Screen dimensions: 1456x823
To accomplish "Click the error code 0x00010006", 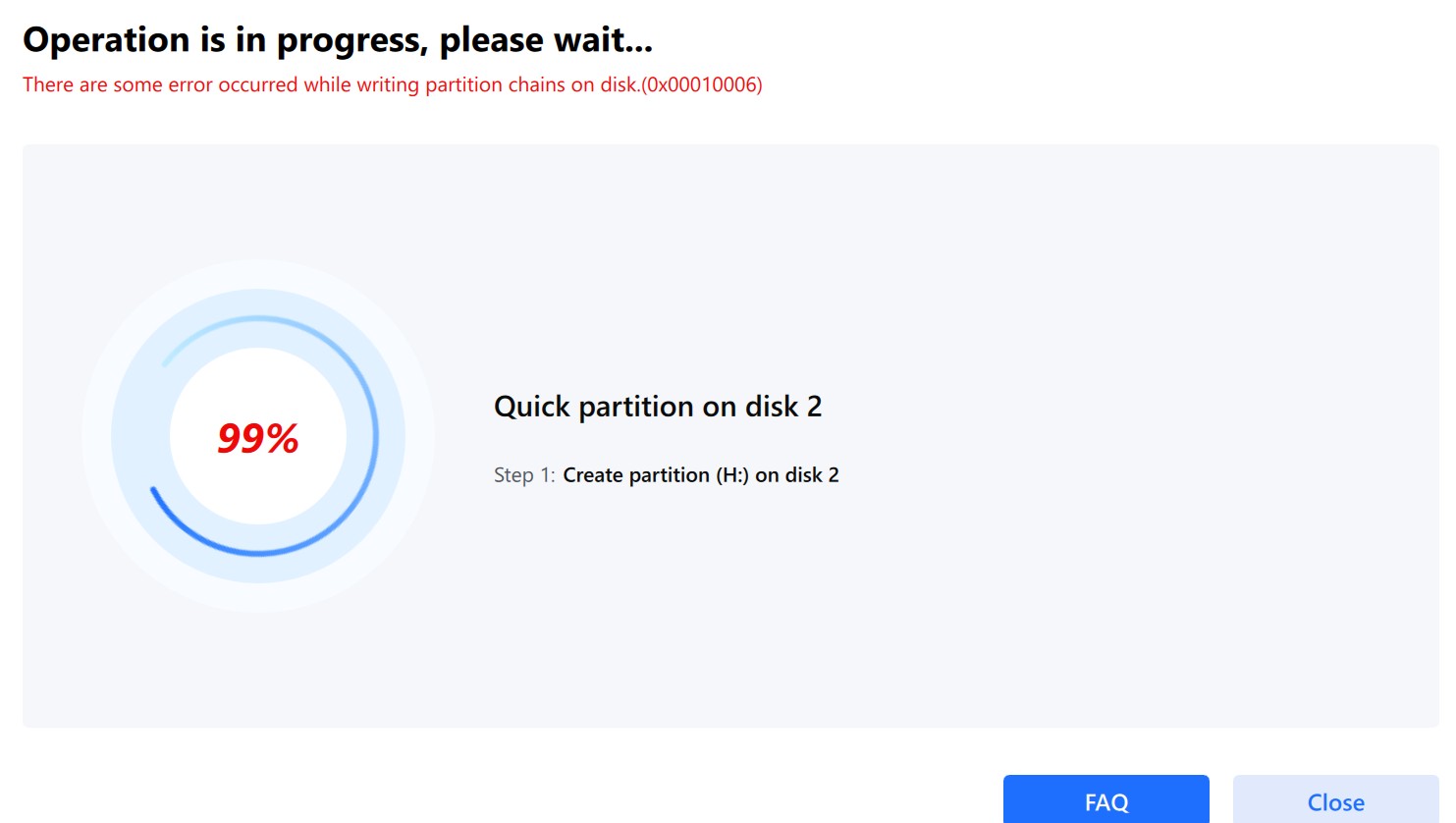I will tap(701, 84).
